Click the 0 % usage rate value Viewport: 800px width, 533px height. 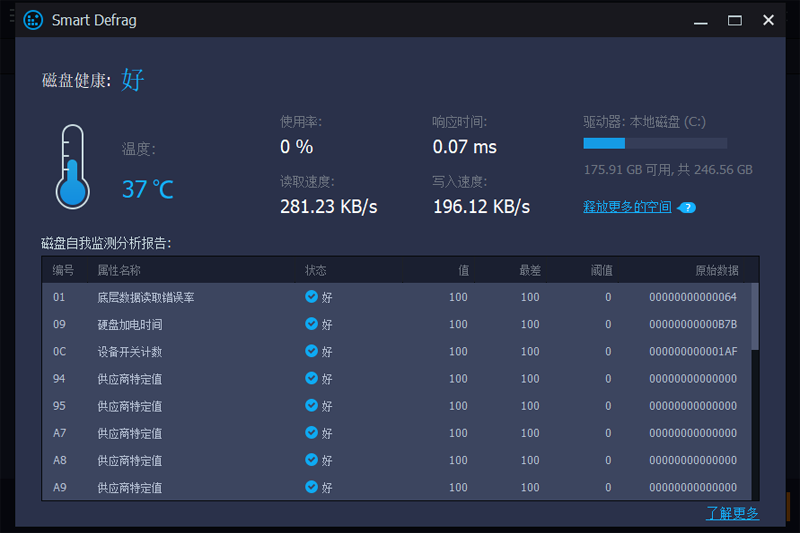tap(296, 147)
